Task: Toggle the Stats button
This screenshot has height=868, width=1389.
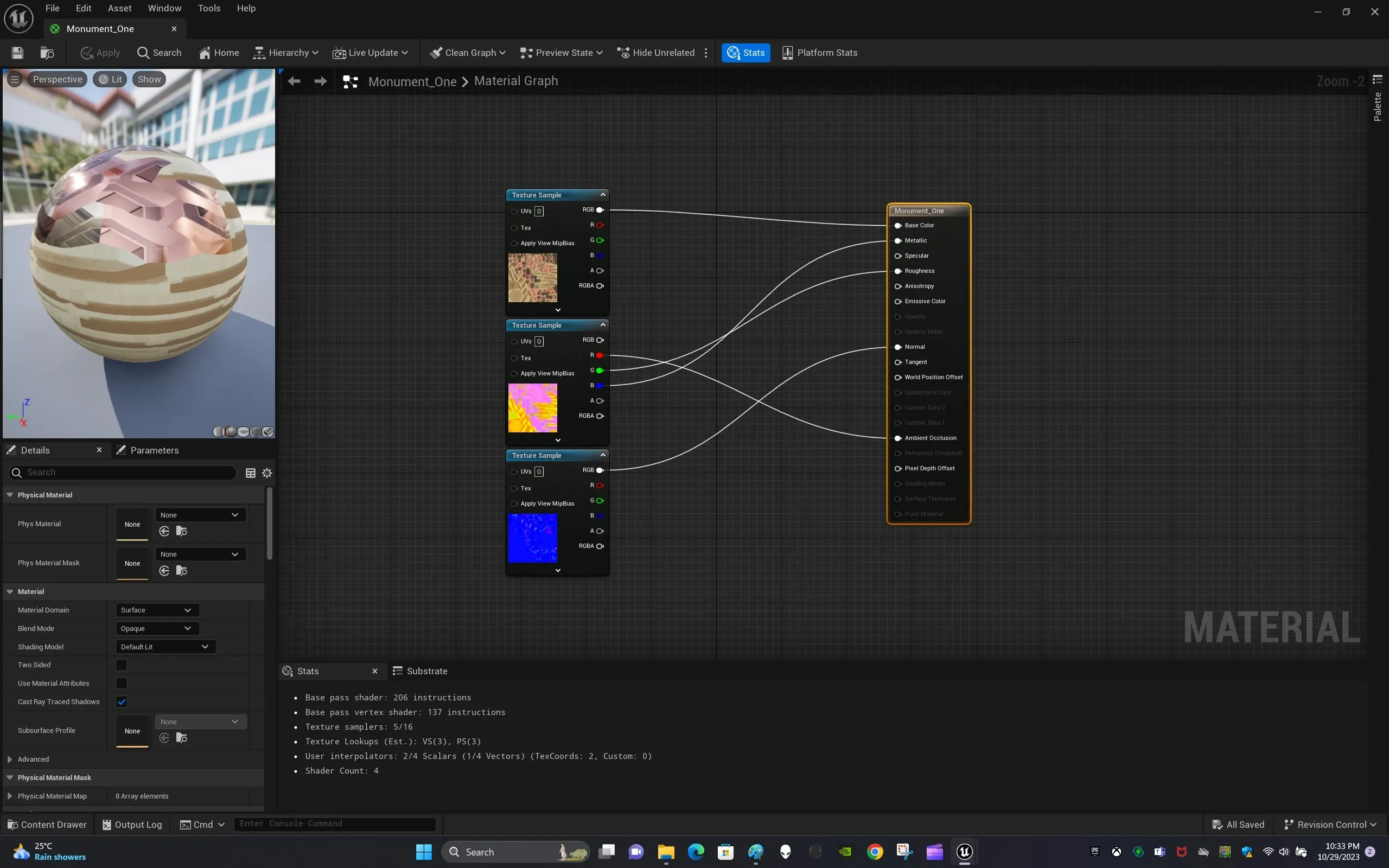Action: click(746, 53)
